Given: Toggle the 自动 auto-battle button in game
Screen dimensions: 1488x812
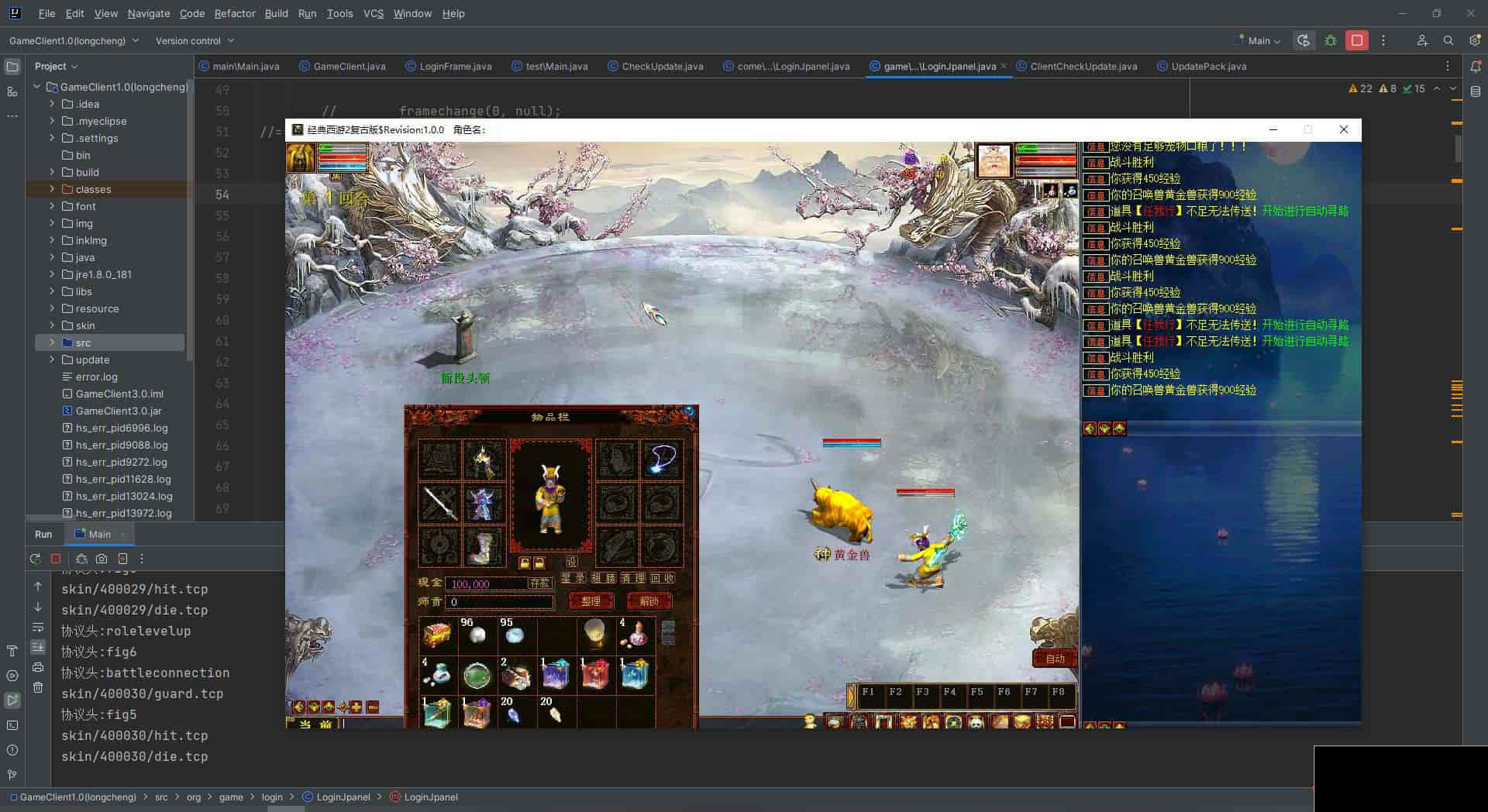Looking at the screenshot, I should (x=1055, y=659).
